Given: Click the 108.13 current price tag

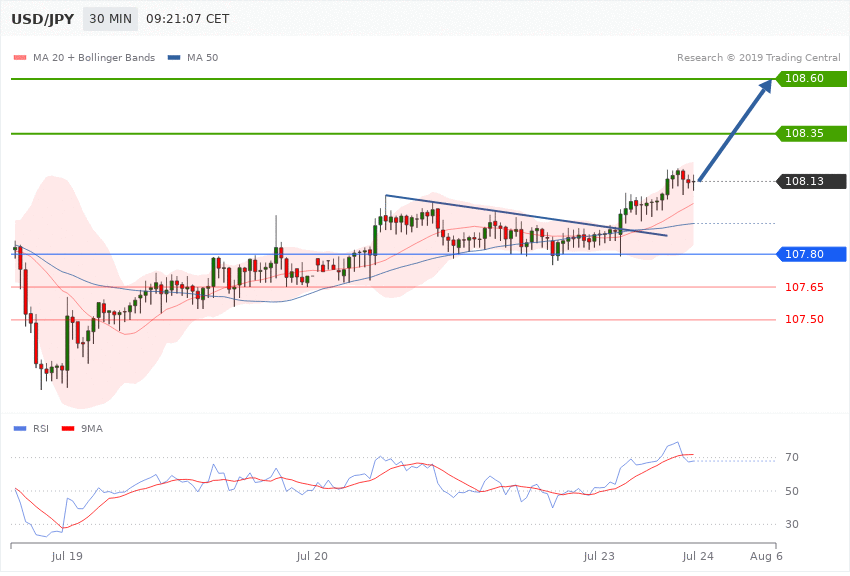Looking at the screenshot, I should point(811,182).
